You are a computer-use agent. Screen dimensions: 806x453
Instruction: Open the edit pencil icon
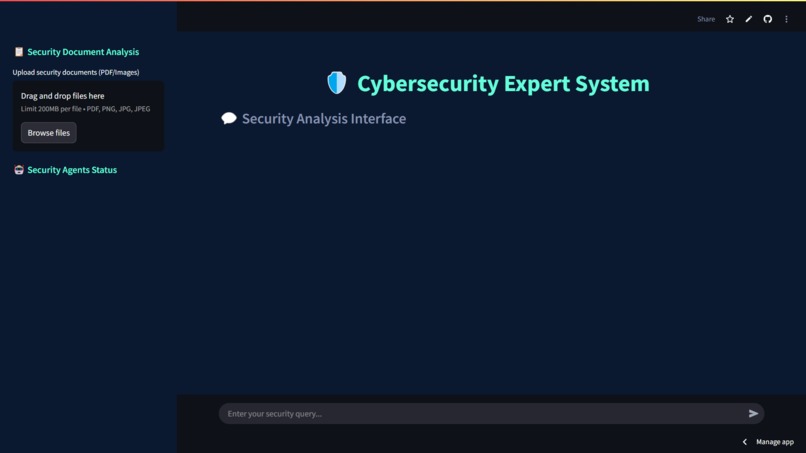(748, 19)
